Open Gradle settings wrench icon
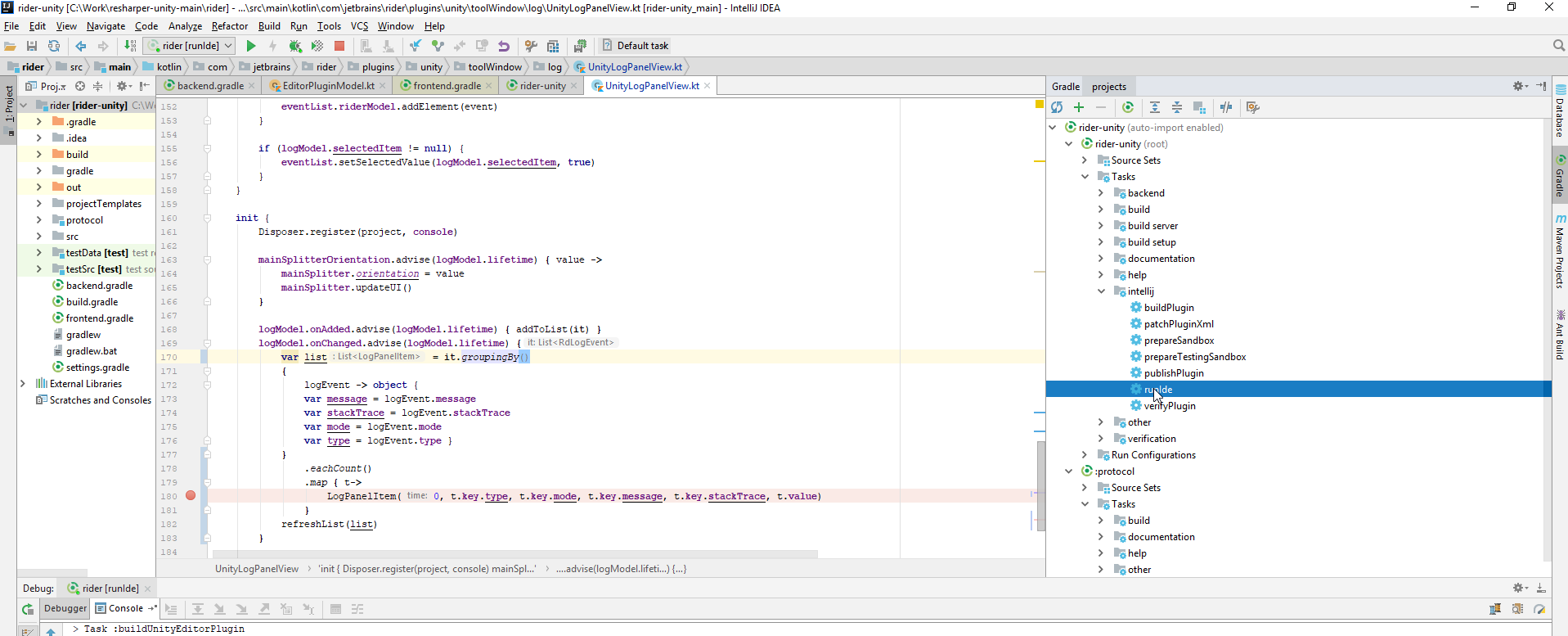Image resolution: width=1568 pixels, height=636 pixels. [x=1252, y=107]
